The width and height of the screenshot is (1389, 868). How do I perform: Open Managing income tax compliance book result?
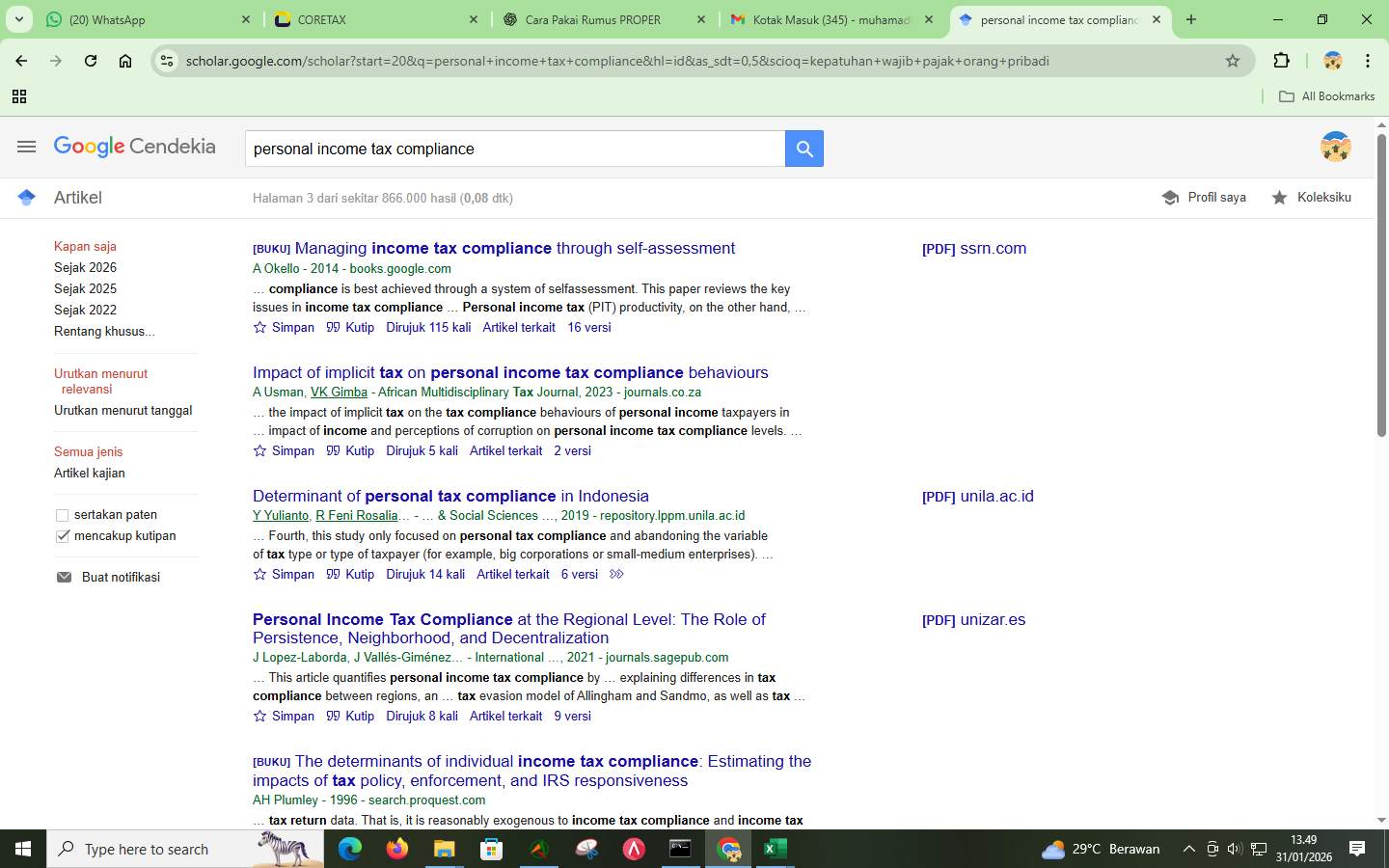coord(514,248)
